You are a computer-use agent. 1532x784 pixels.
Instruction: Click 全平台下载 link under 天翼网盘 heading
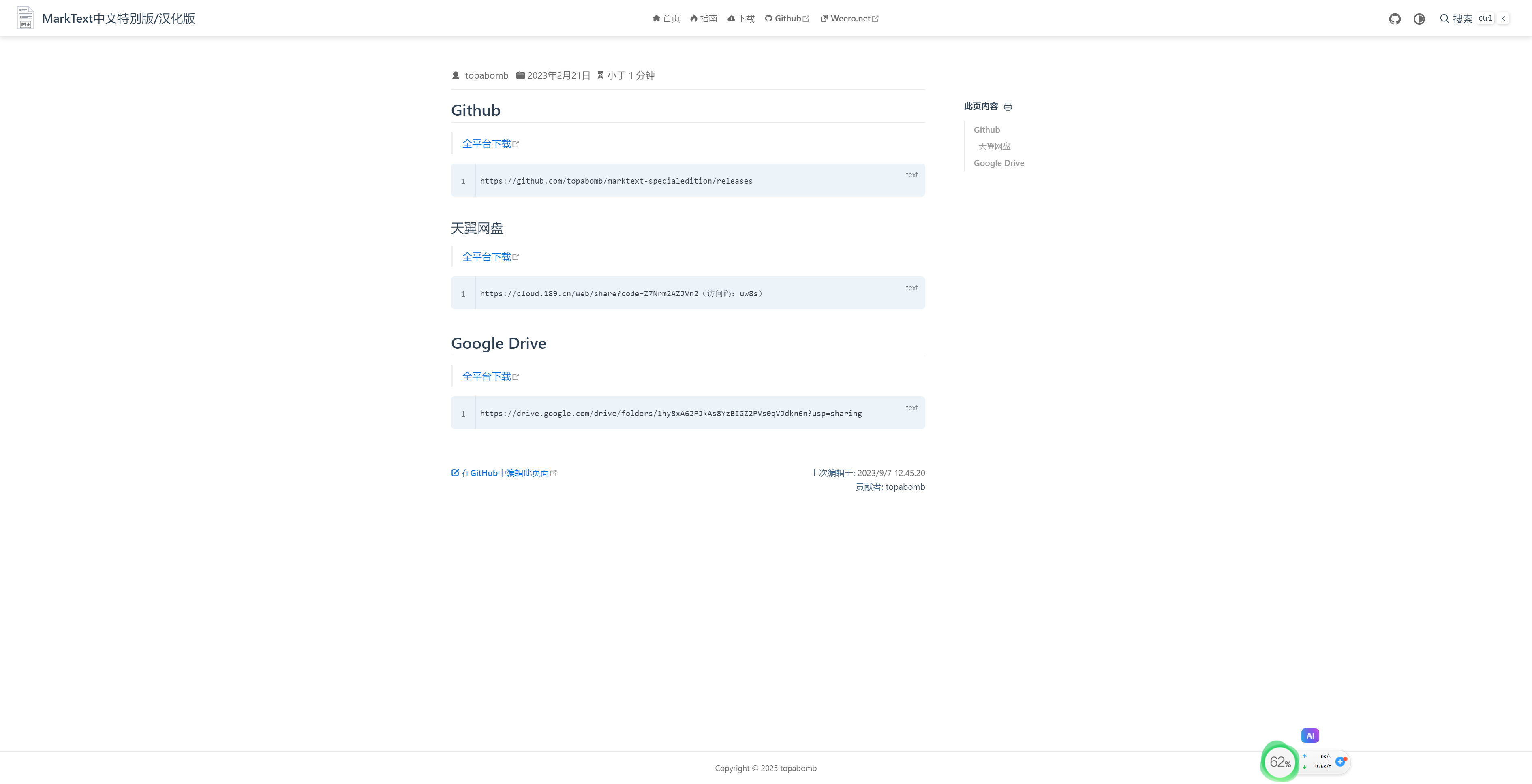pos(487,257)
